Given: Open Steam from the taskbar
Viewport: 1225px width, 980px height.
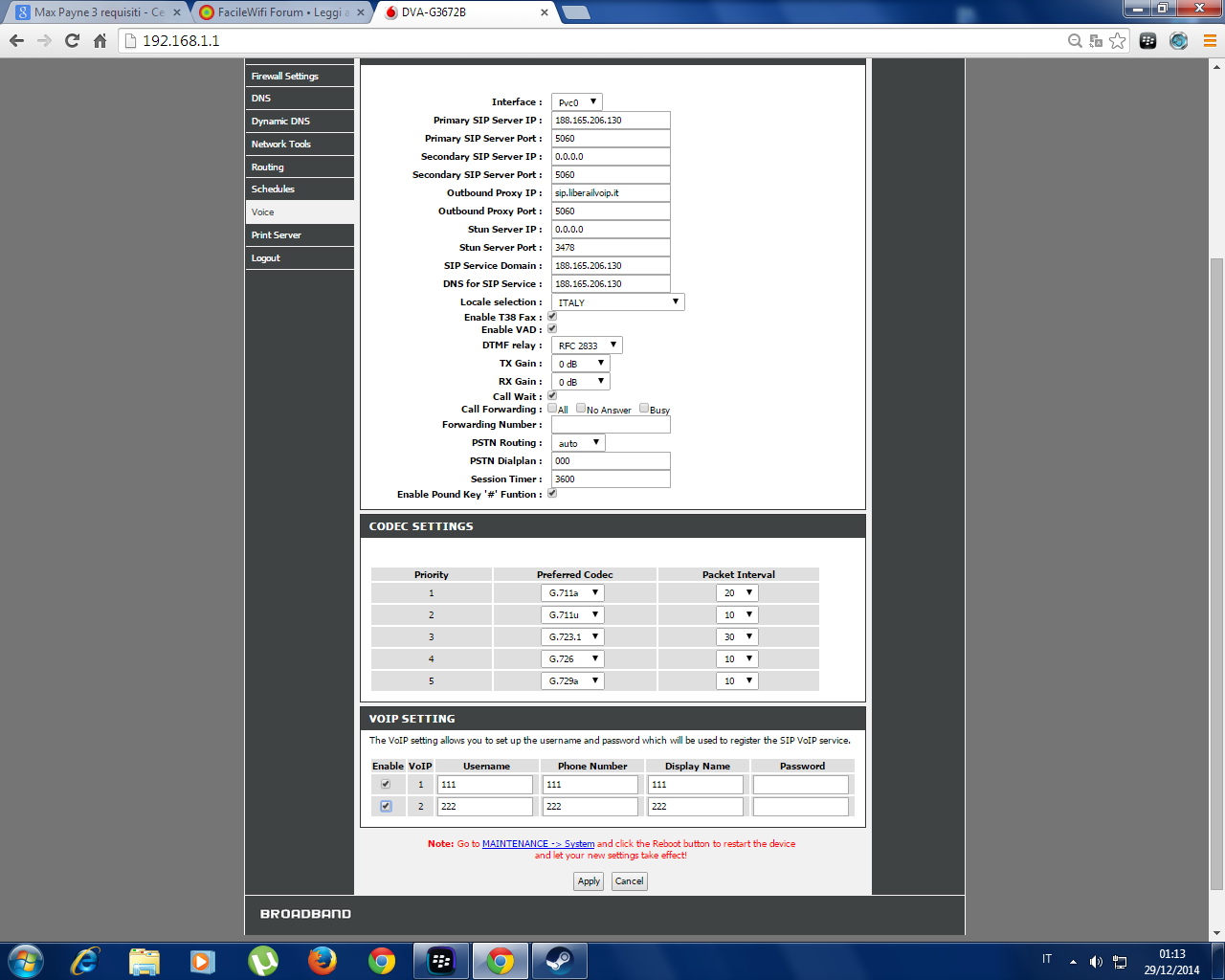Looking at the screenshot, I should (x=560, y=960).
